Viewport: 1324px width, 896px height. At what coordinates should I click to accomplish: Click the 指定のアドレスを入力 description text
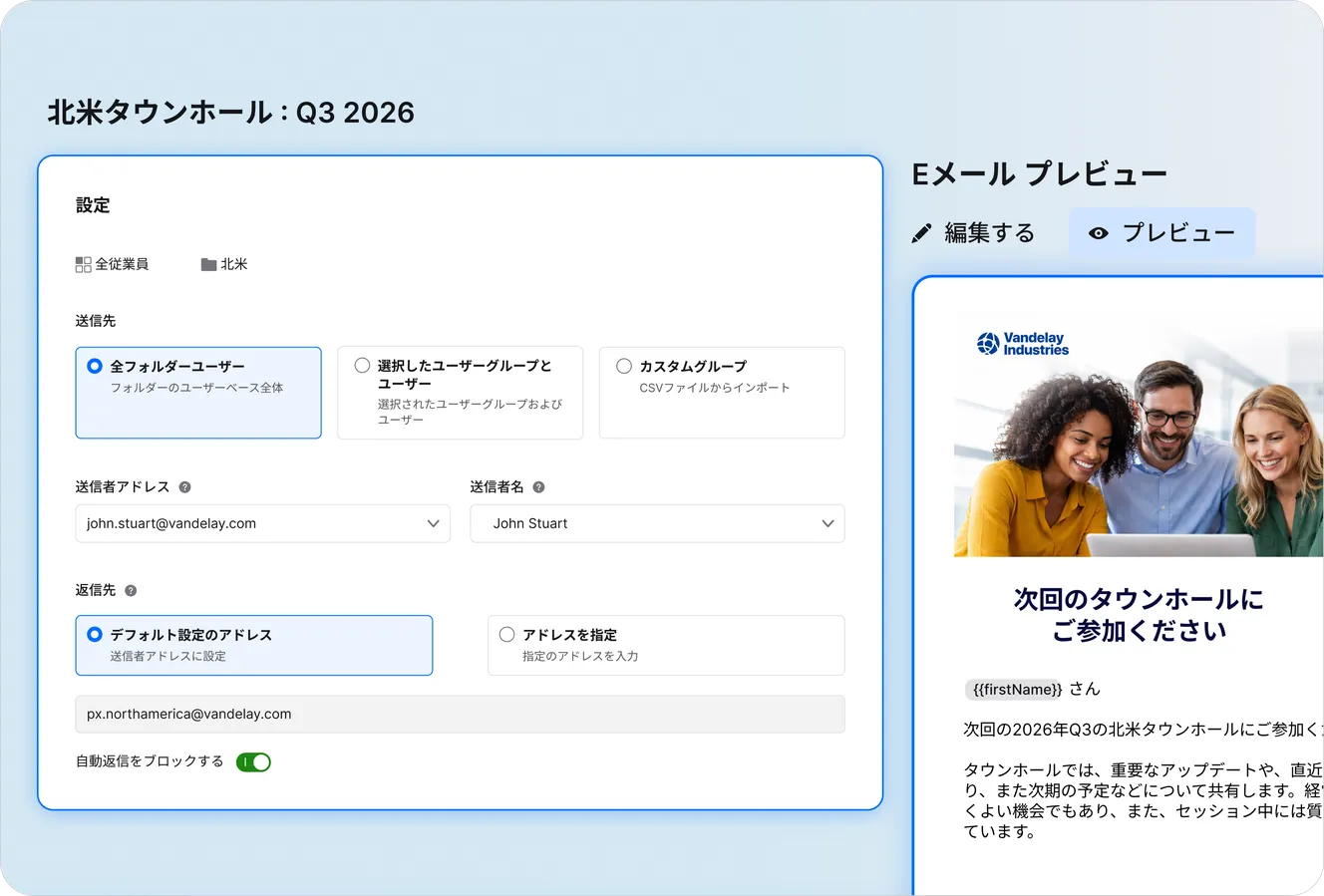point(580,656)
